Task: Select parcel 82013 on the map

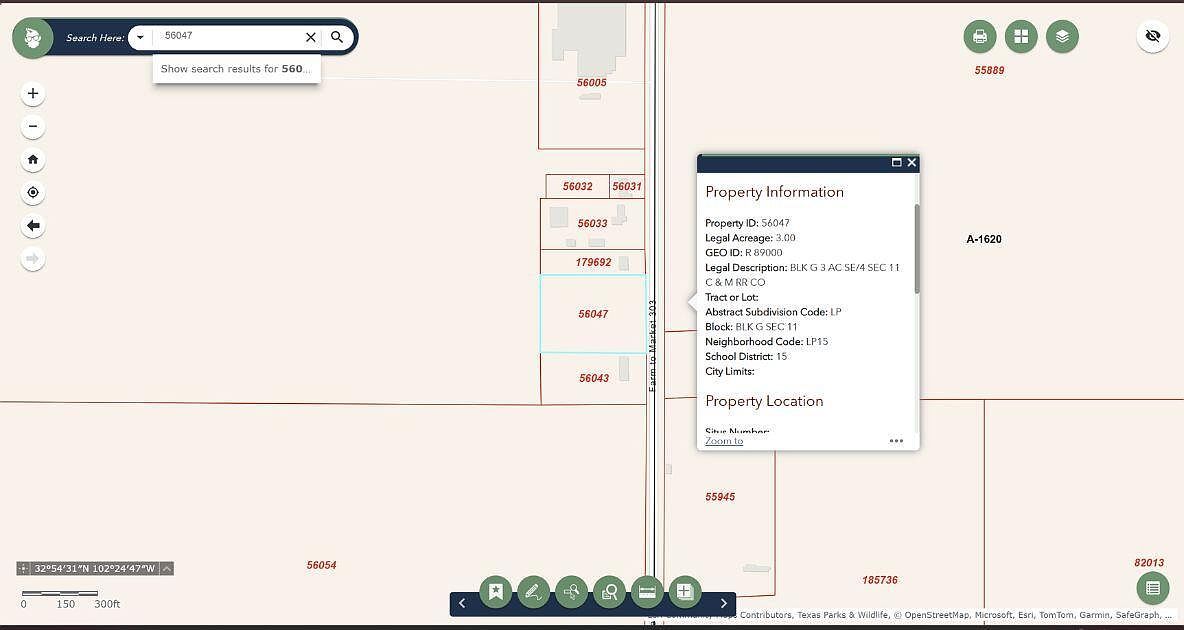Action: tap(1149, 562)
